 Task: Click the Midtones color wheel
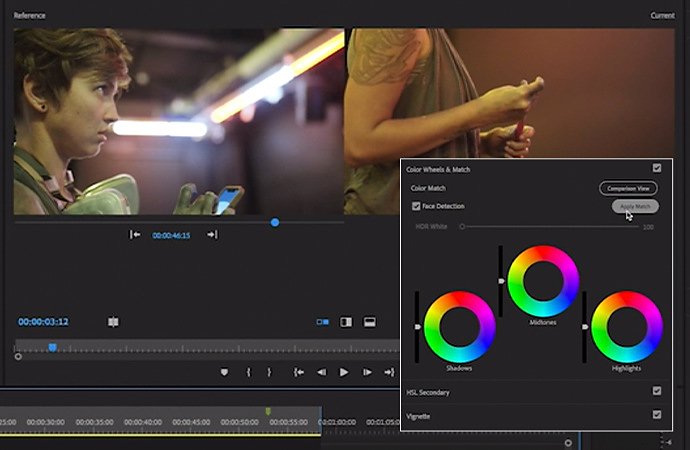point(543,281)
